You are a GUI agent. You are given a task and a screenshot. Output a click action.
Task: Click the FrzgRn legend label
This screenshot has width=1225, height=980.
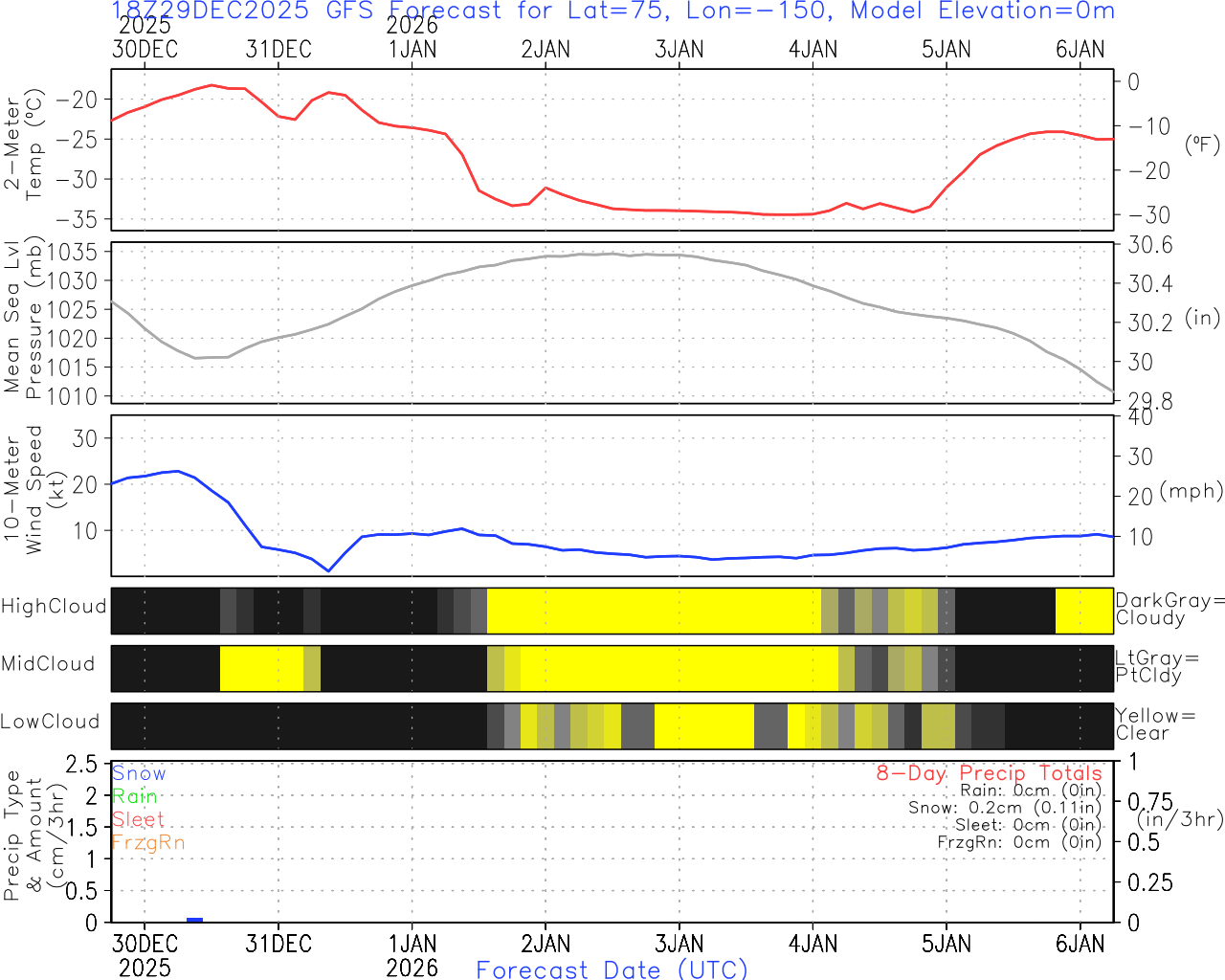(x=147, y=842)
